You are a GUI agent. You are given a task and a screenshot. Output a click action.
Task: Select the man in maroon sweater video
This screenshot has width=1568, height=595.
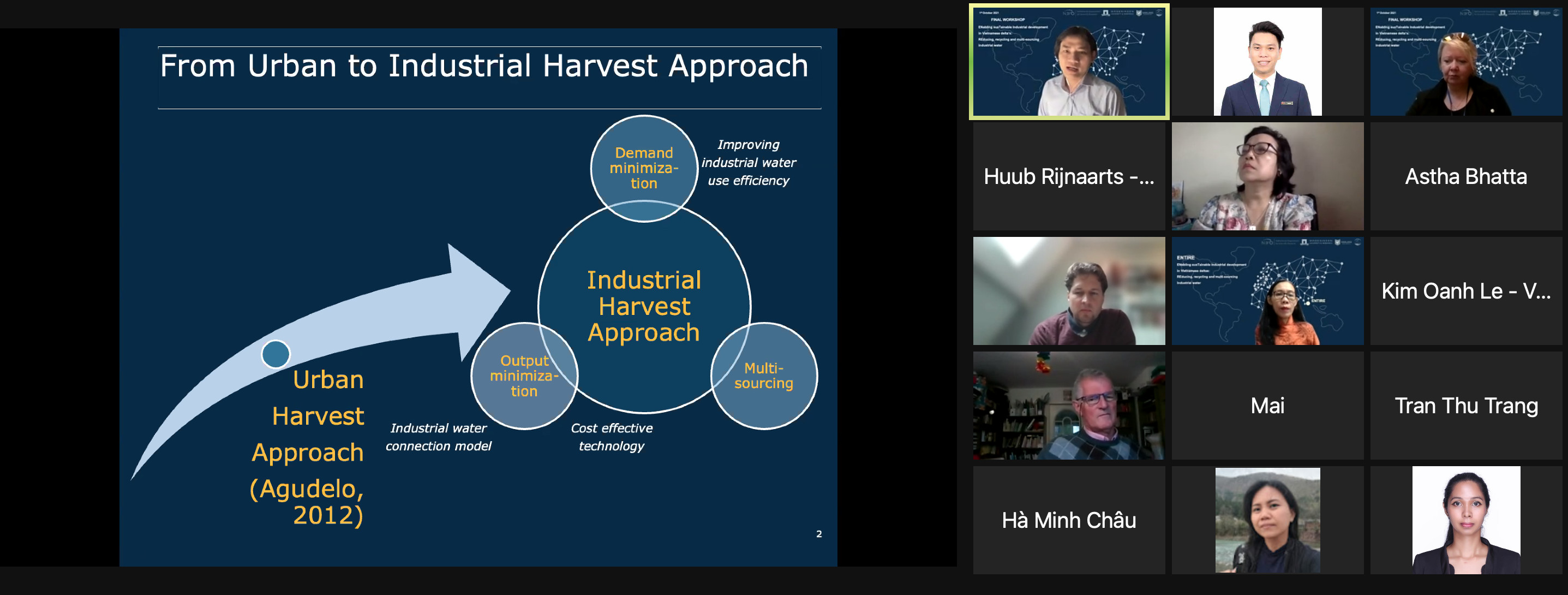coord(1069,290)
